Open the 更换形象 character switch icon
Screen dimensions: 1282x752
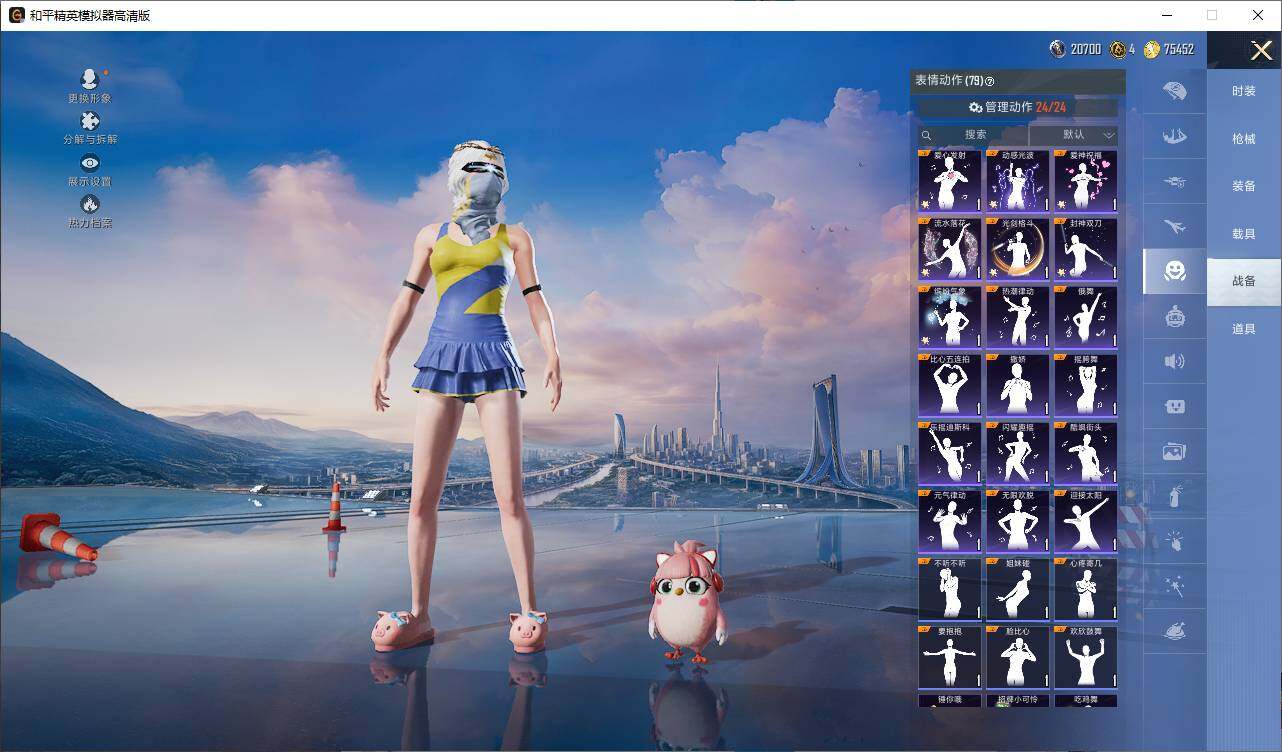coord(90,79)
